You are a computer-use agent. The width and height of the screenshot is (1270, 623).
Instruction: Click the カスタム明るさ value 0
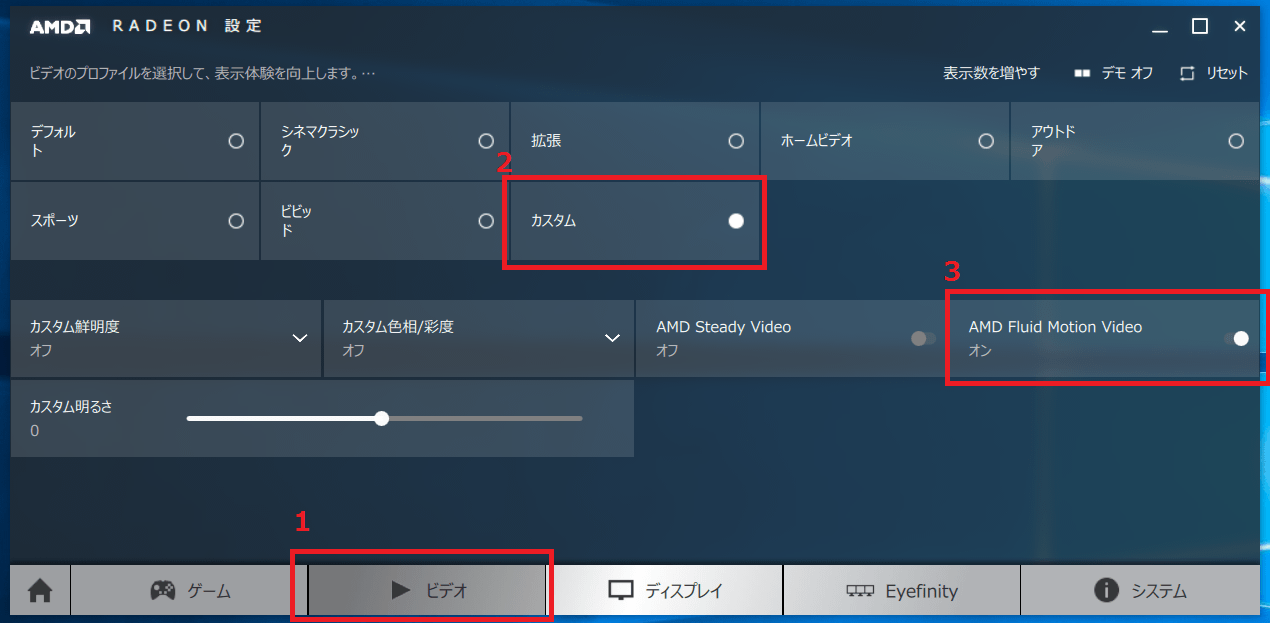point(34,431)
